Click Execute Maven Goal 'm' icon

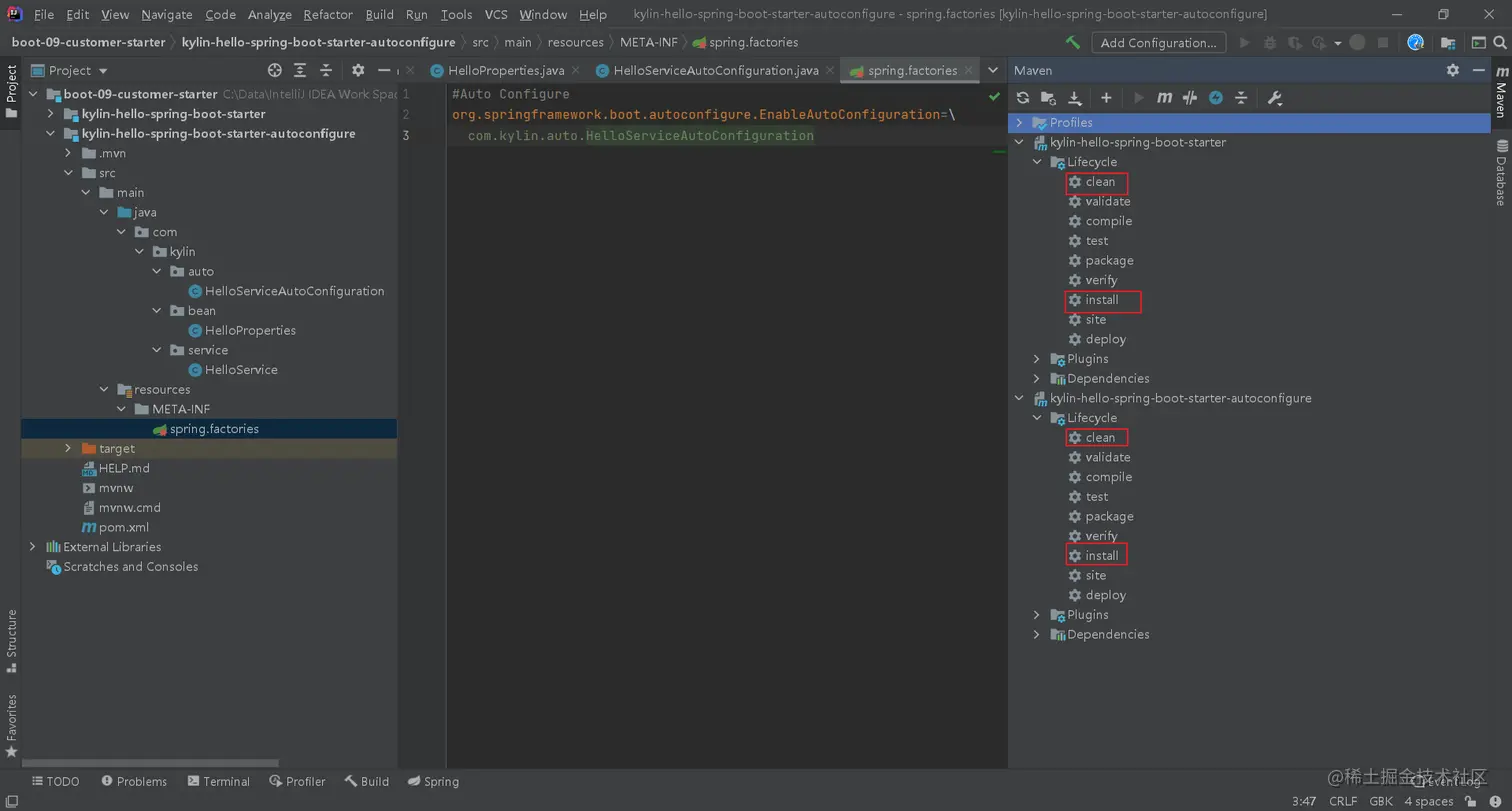click(x=1164, y=98)
